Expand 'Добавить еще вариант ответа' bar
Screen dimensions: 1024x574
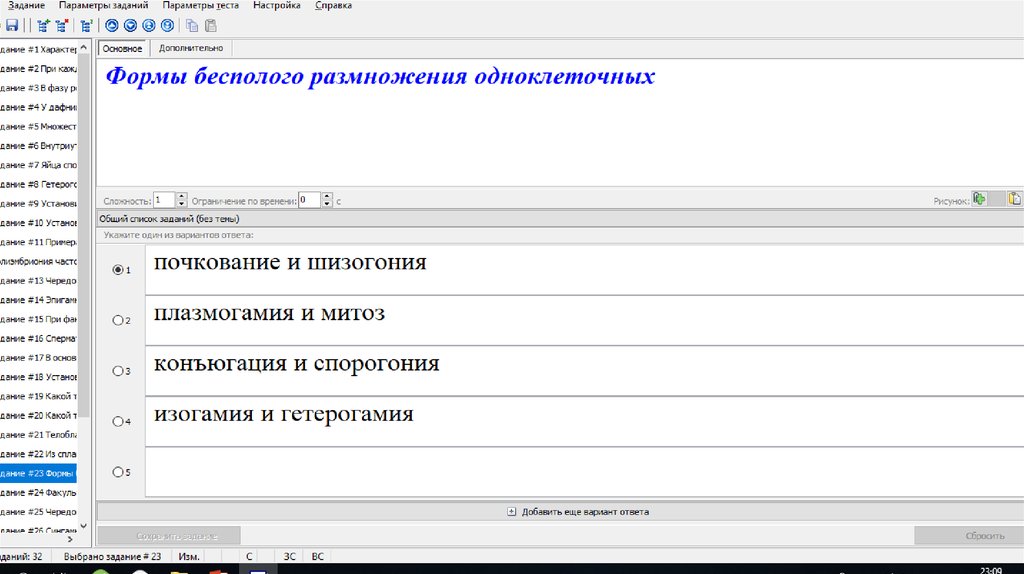(x=578, y=511)
